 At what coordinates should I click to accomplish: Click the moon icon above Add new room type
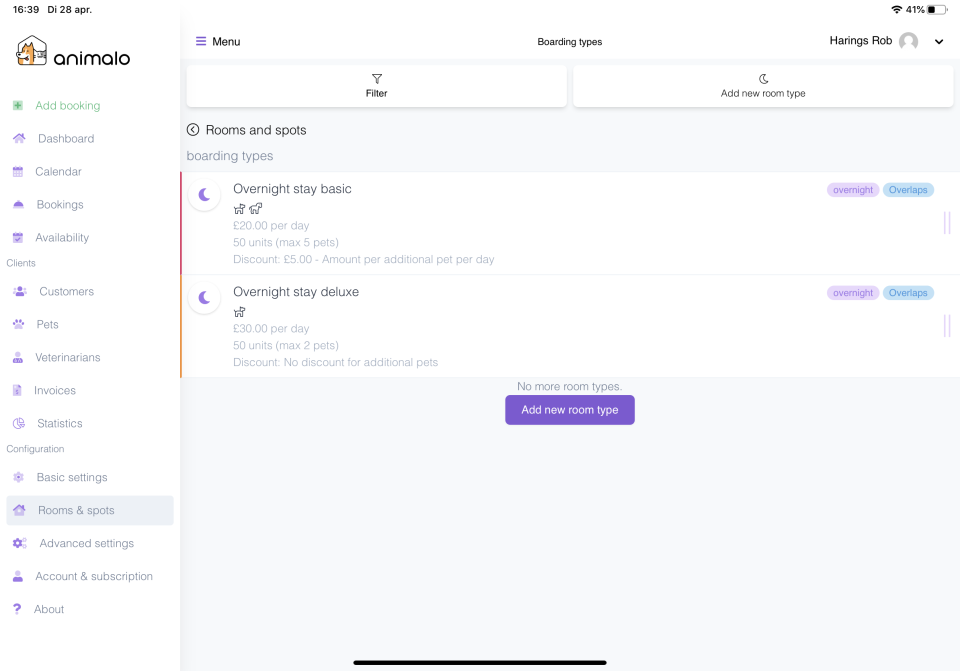[763, 79]
